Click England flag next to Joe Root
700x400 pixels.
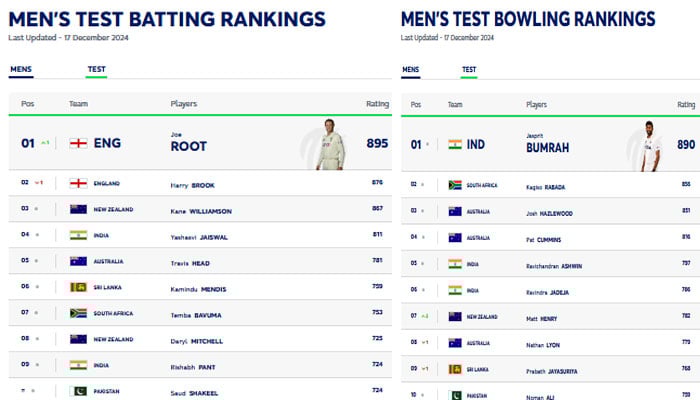click(78, 143)
